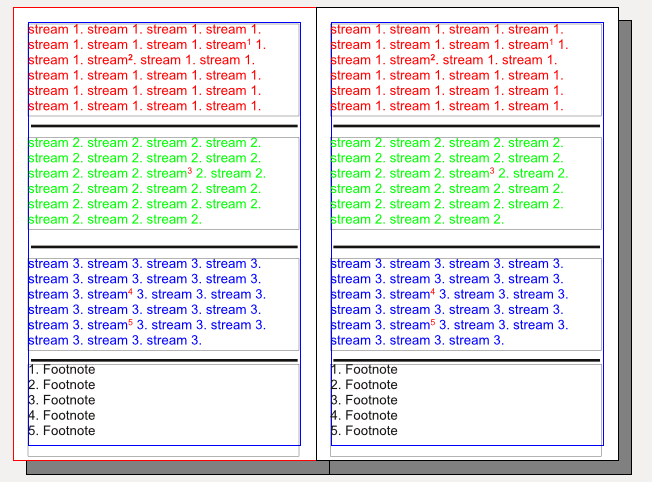The height and width of the screenshot is (482, 652).
Task: Click '2. Footnote' entry on right page
Action: (364, 385)
